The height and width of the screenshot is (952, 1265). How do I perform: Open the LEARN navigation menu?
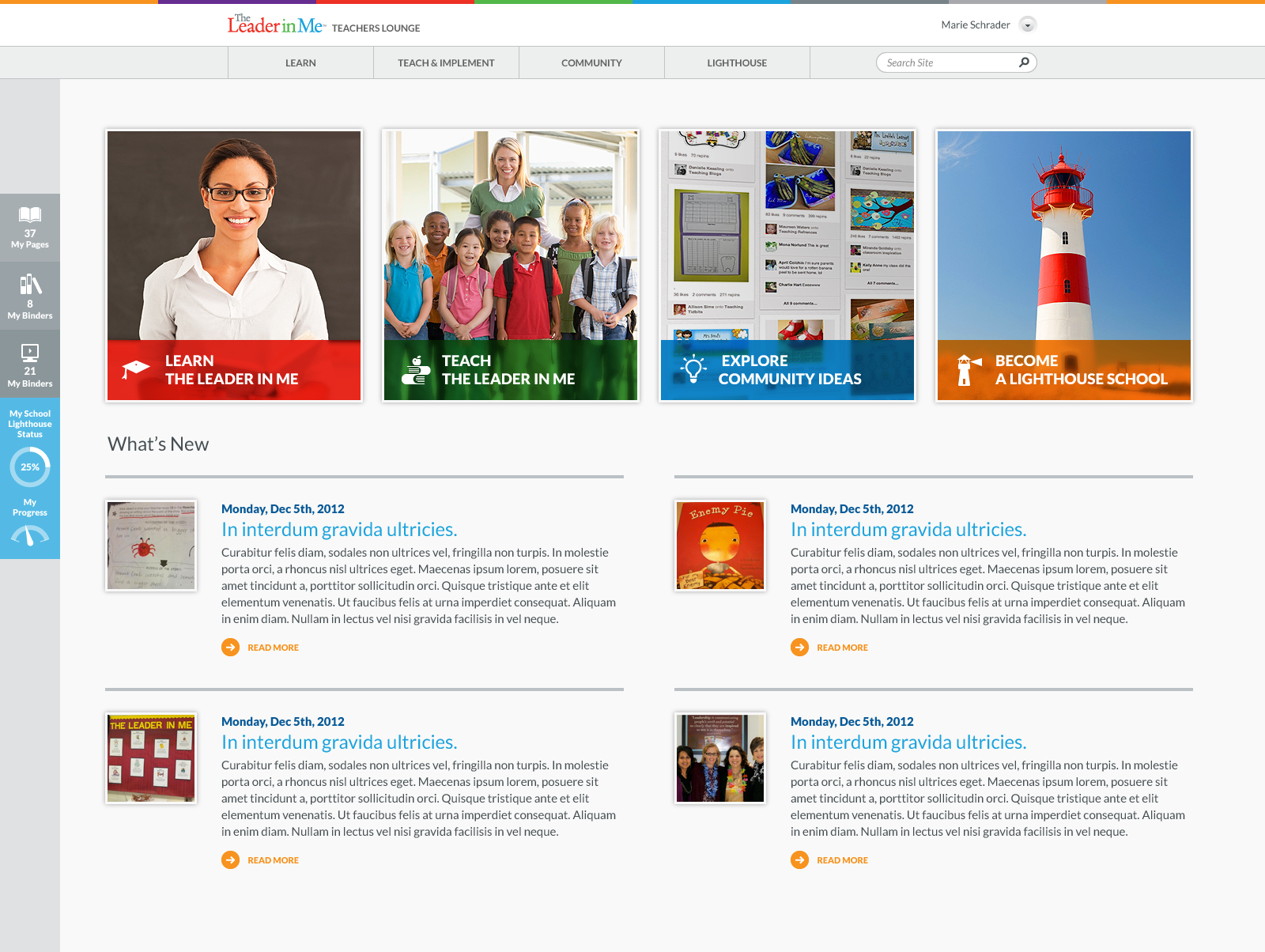click(x=300, y=62)
